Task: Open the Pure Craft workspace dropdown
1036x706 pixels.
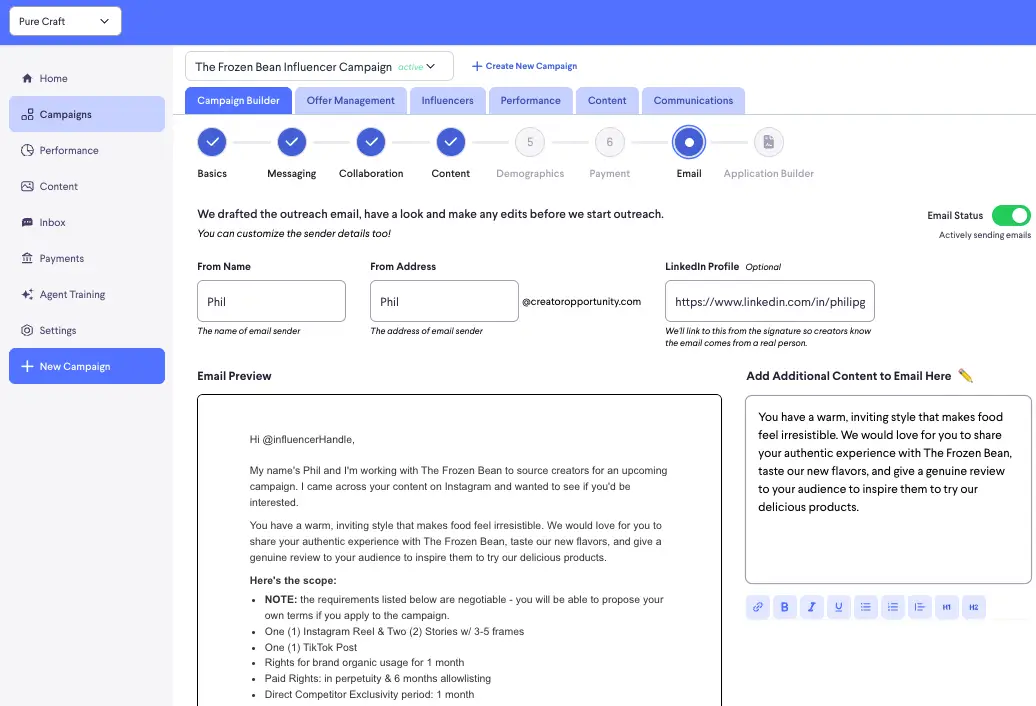Action: point(65,21)
